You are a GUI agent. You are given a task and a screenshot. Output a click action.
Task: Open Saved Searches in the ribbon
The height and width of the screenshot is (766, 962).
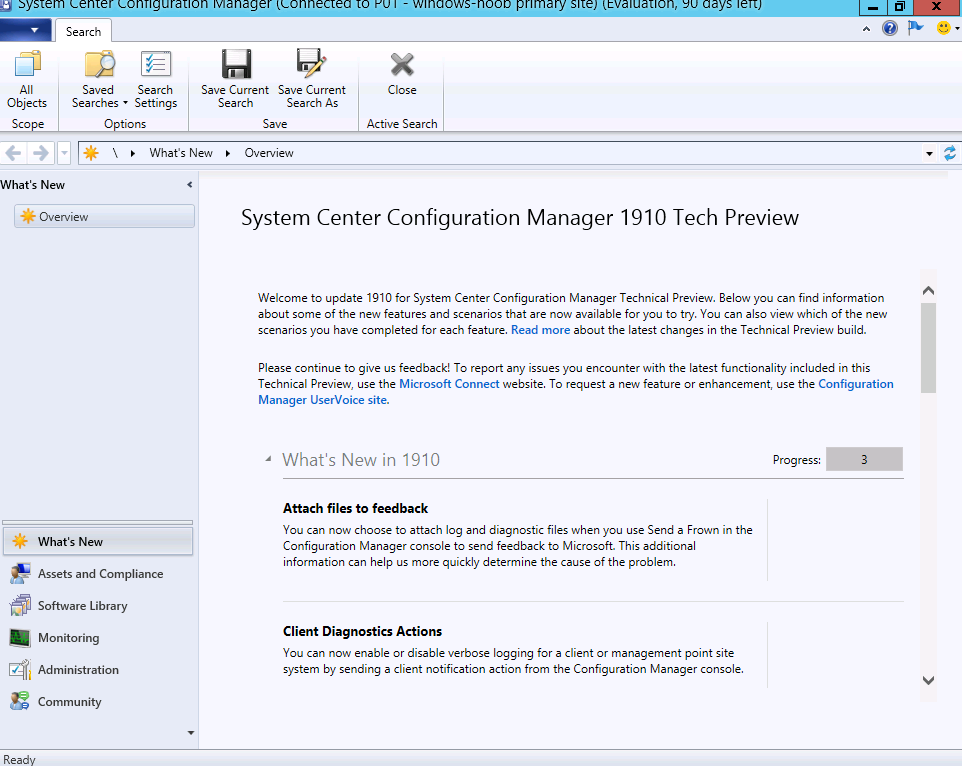[98, 80]
